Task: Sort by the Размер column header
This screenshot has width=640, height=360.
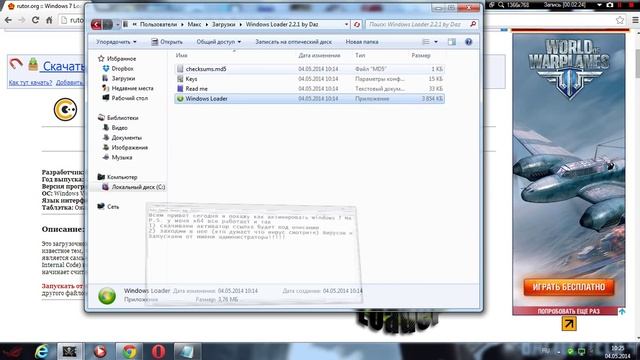Action: [421, 55]
